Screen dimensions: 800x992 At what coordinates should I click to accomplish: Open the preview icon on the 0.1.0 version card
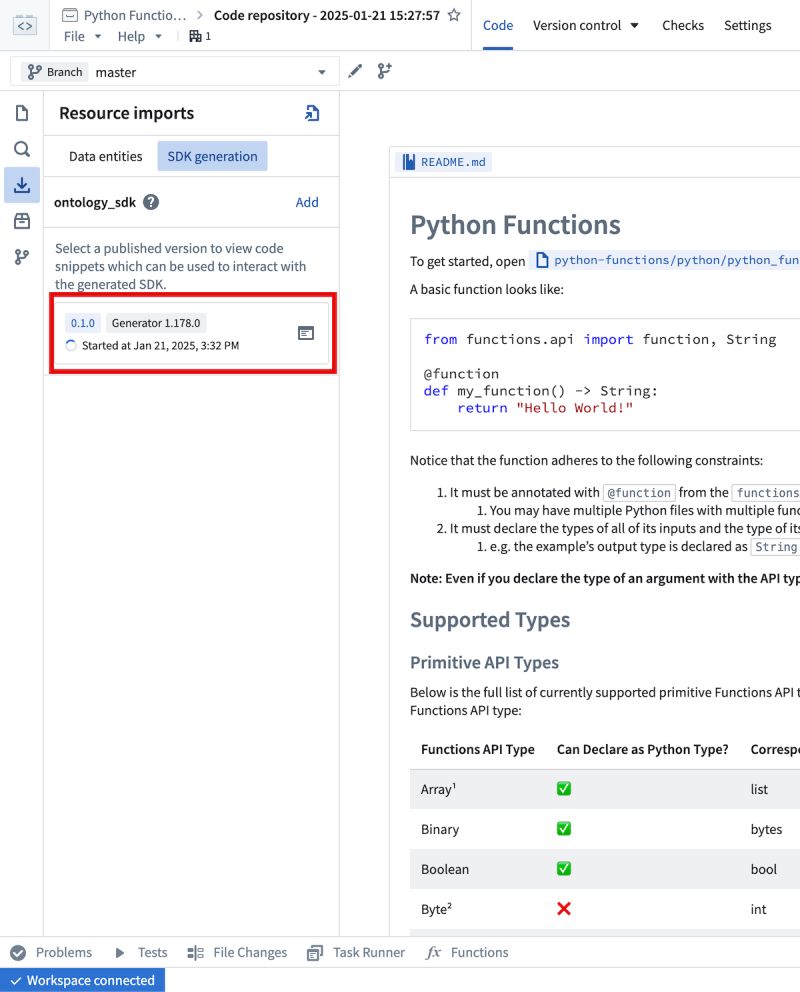click(306, 334)
